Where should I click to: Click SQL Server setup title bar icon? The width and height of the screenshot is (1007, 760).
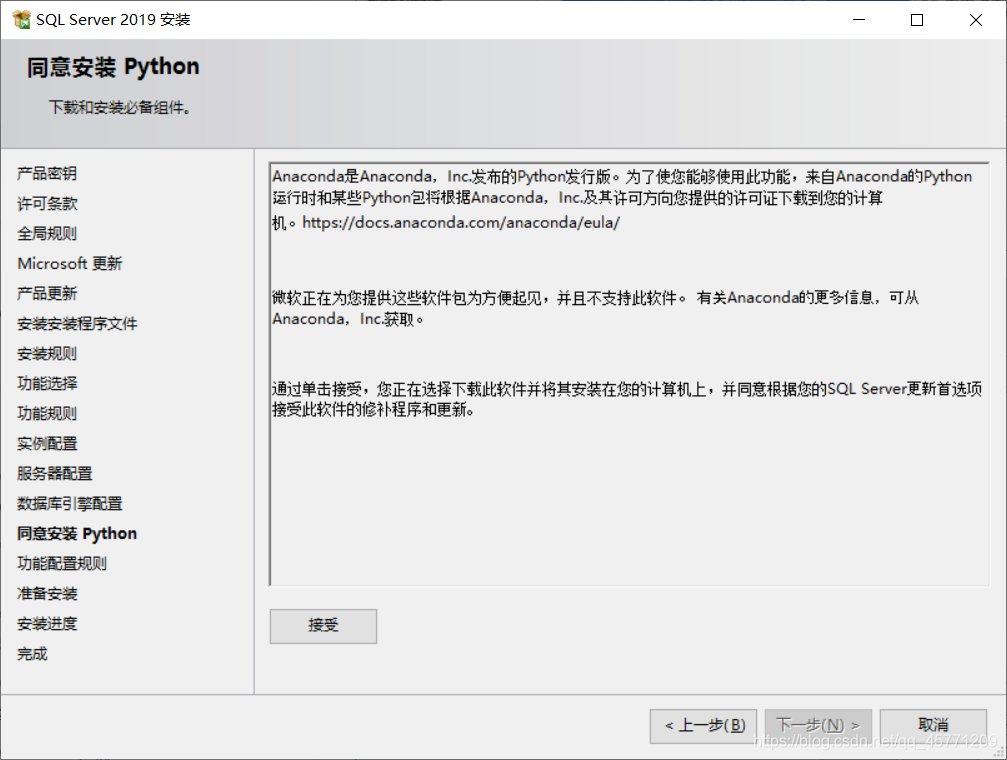pos(21,20)
